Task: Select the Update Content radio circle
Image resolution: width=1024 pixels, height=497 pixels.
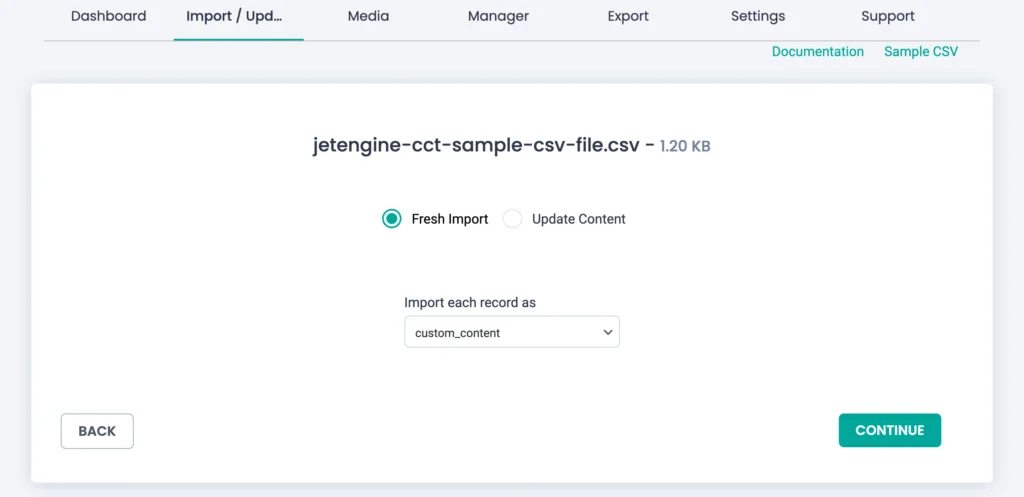Action: point(512,219)
